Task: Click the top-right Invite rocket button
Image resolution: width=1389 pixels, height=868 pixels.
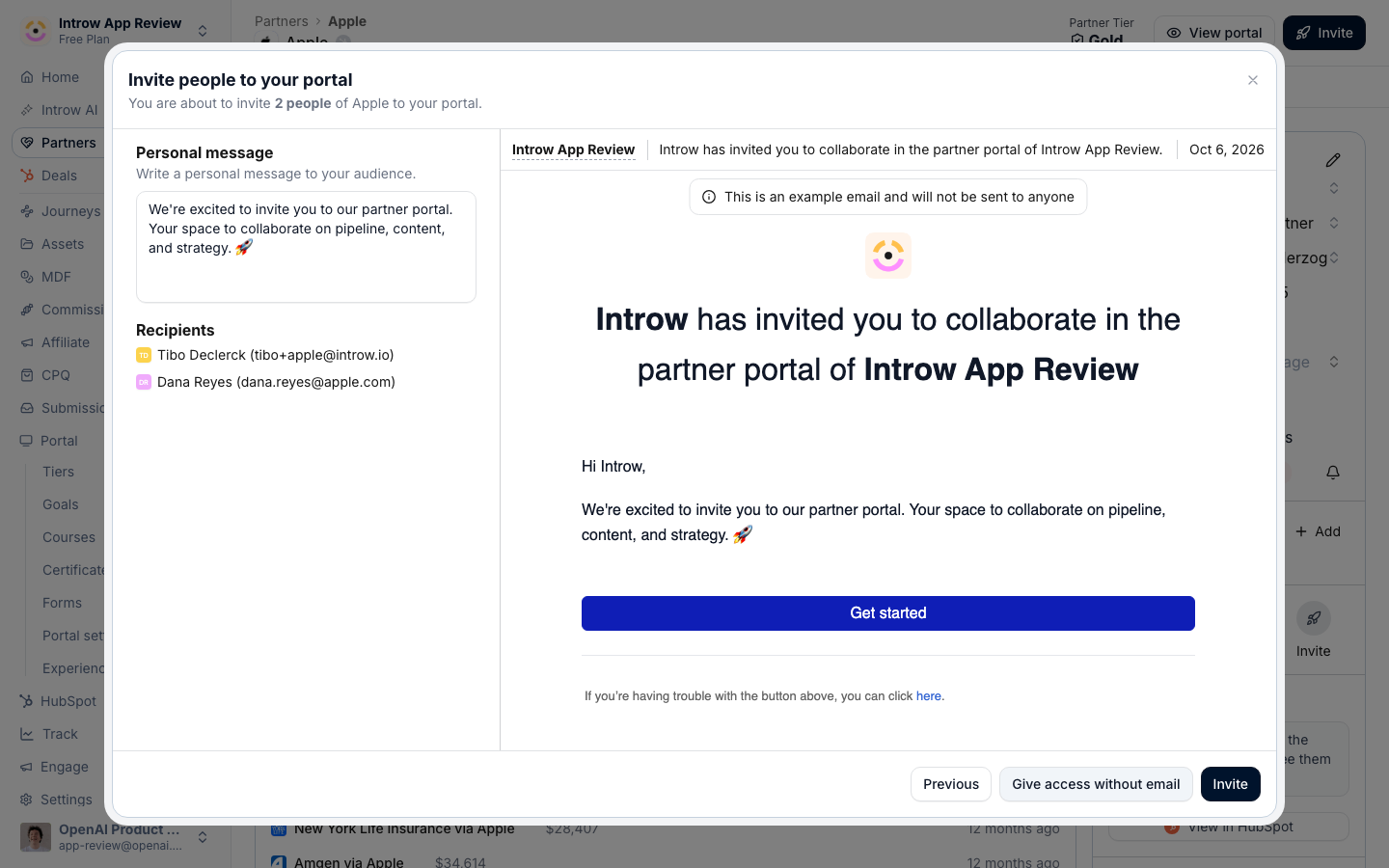Action: tap(1324, 33)
